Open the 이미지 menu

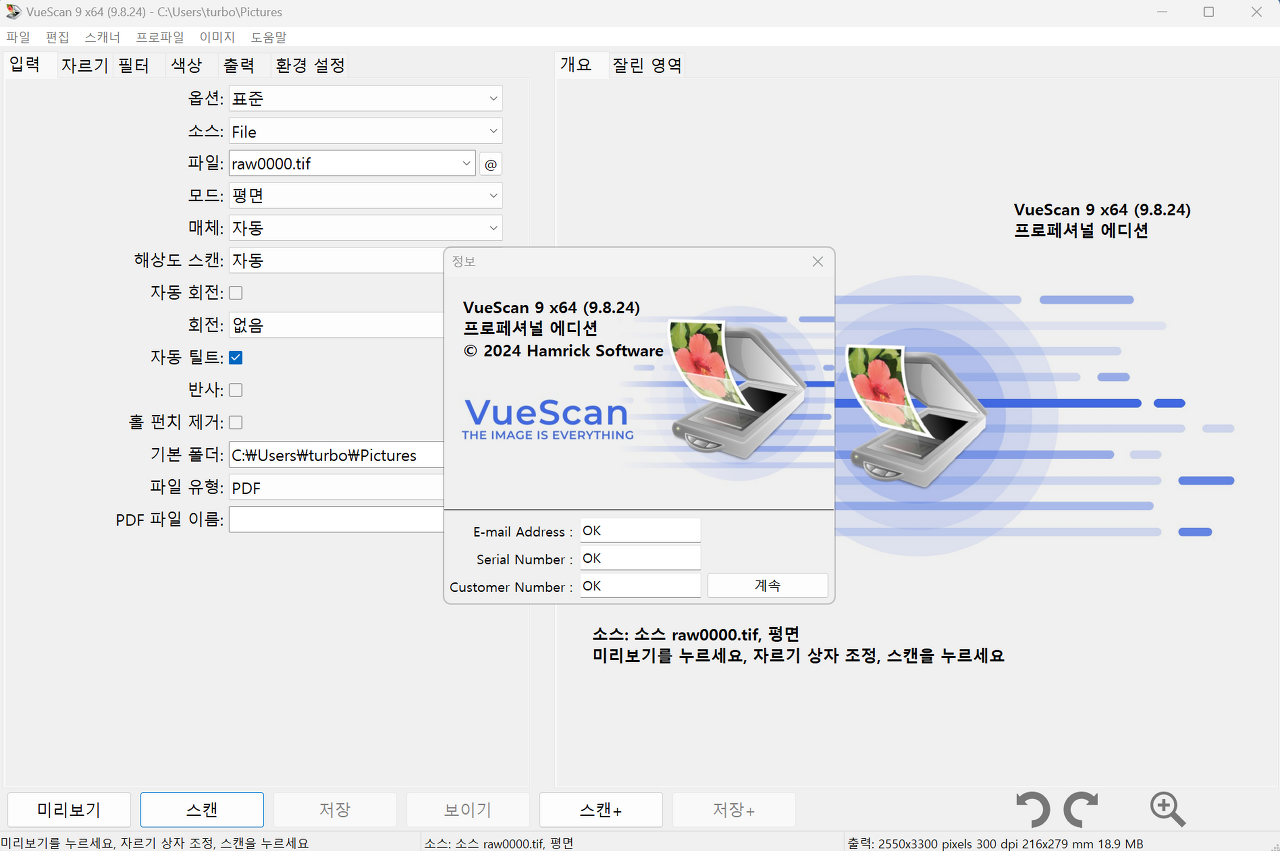pyautogui.click(x=217, y=37)
